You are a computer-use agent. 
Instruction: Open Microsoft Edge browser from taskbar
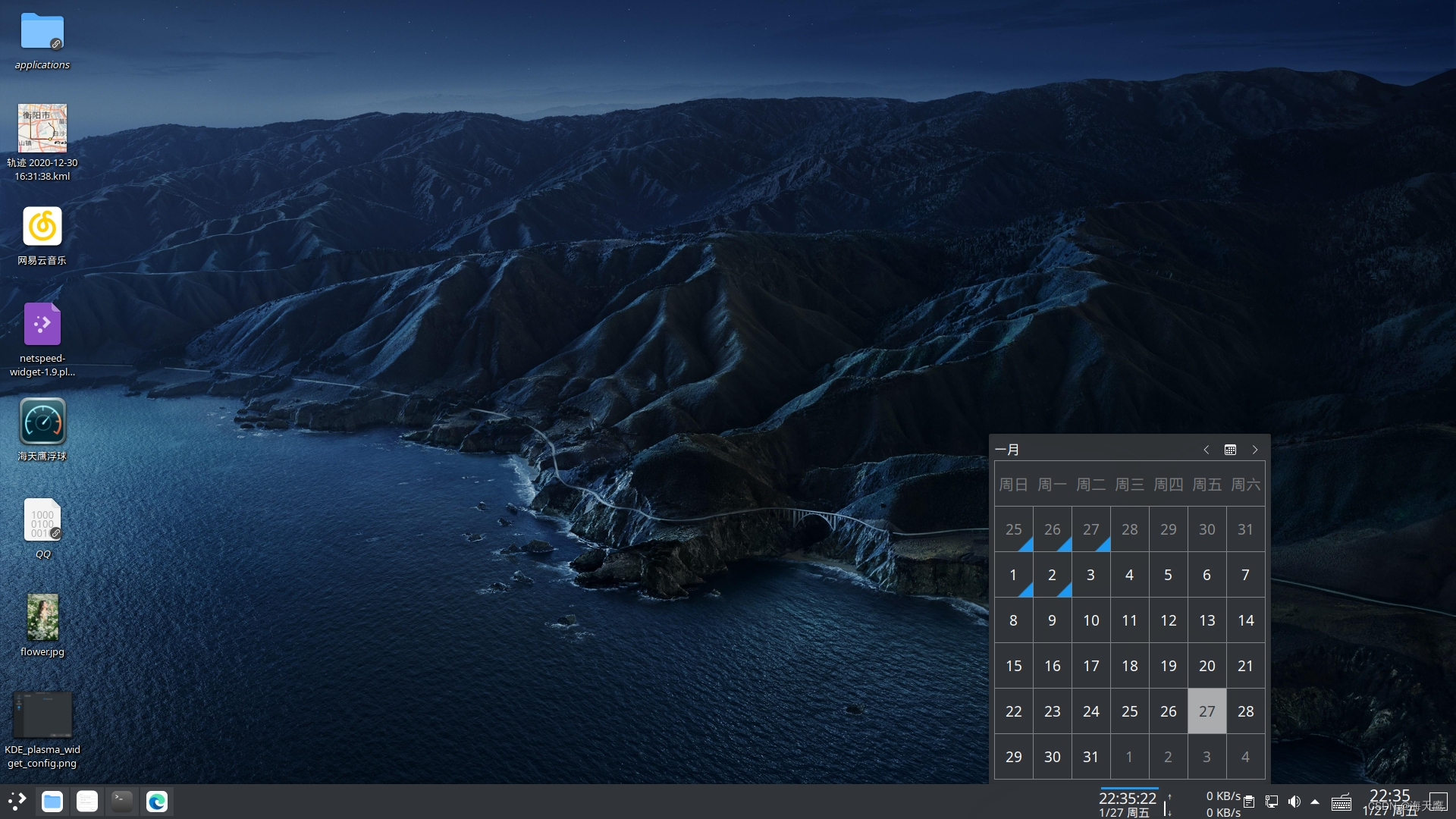157,802
